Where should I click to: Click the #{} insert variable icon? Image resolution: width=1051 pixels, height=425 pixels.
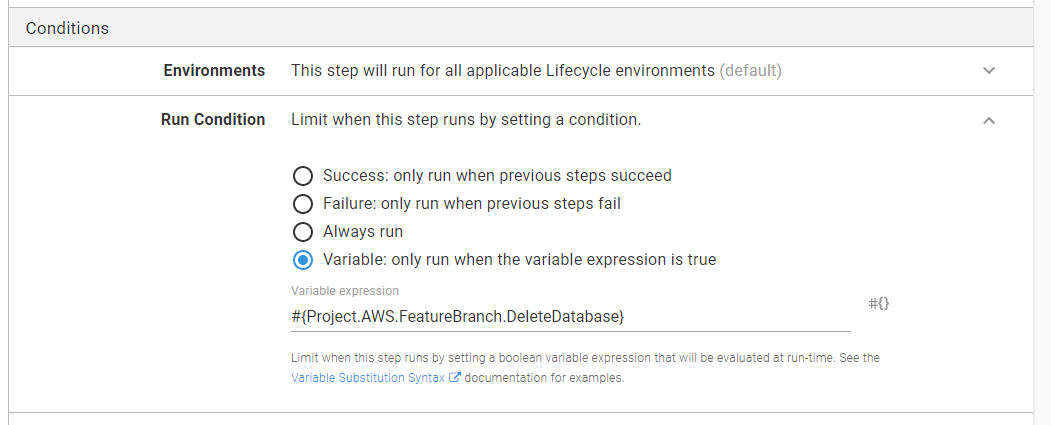(x=879, y=303)
